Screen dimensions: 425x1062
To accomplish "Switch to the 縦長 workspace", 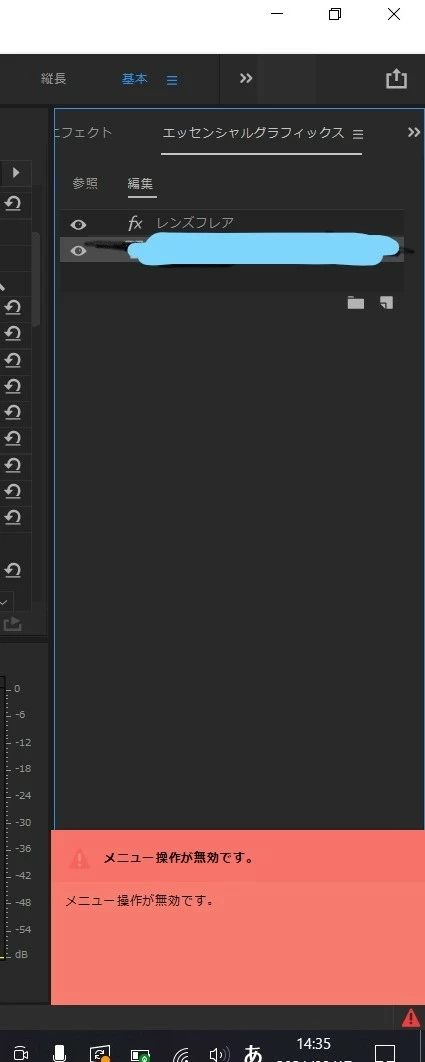I will pyautogui.click(x=54, y=79).
